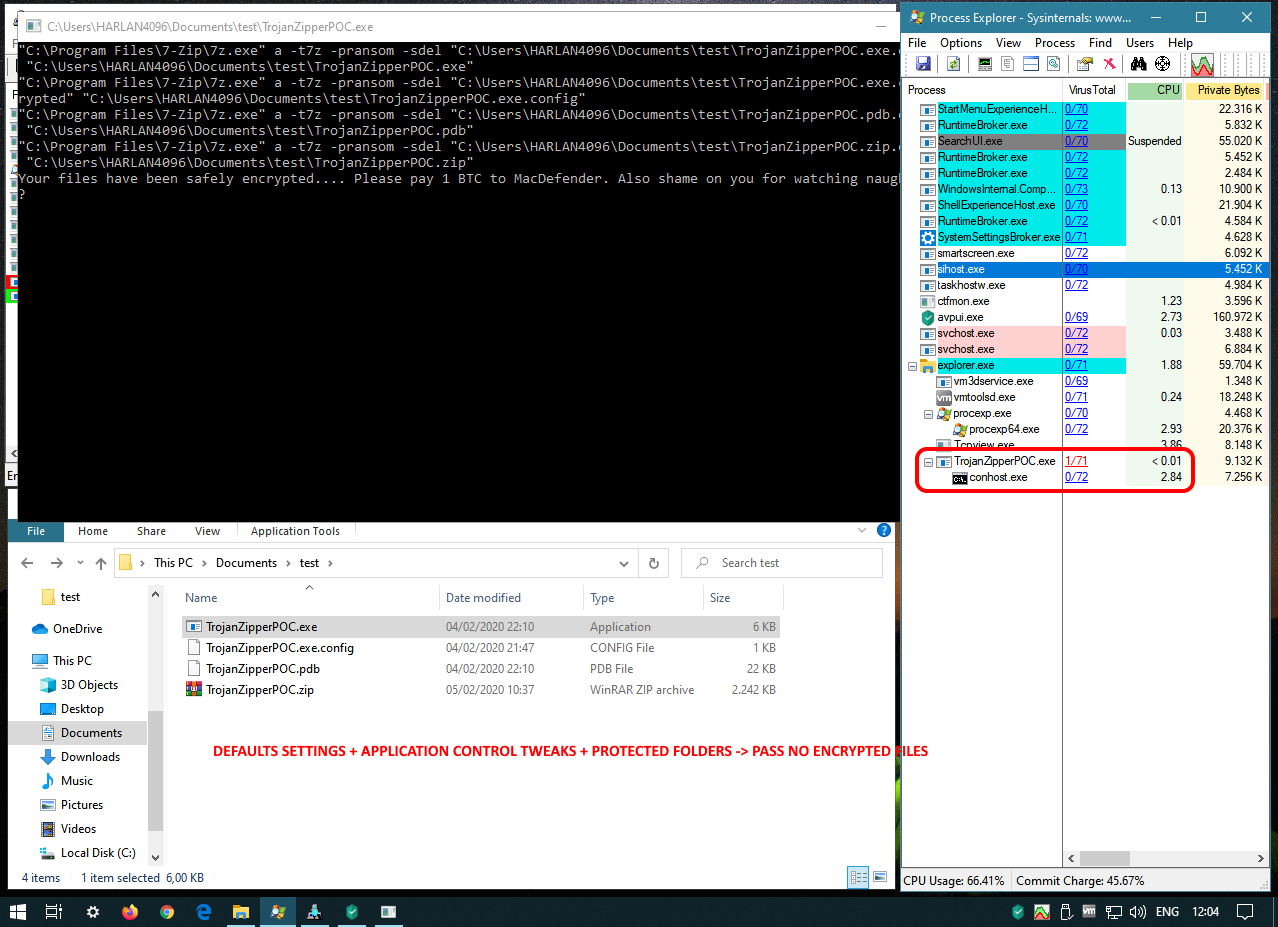
Task: Open Google Chrome from the taskbar
Action: [167, 912]
